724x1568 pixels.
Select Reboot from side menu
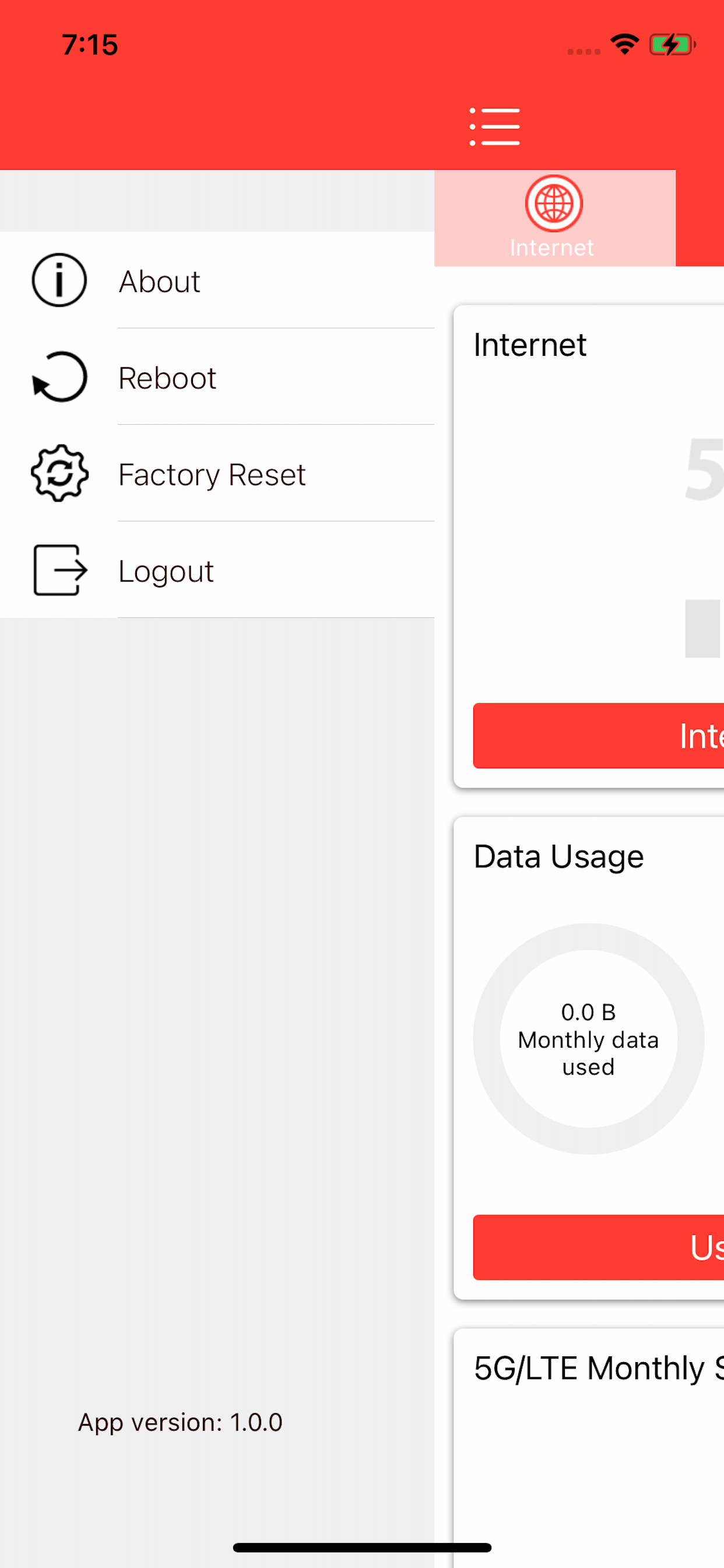tap(217, 377)
